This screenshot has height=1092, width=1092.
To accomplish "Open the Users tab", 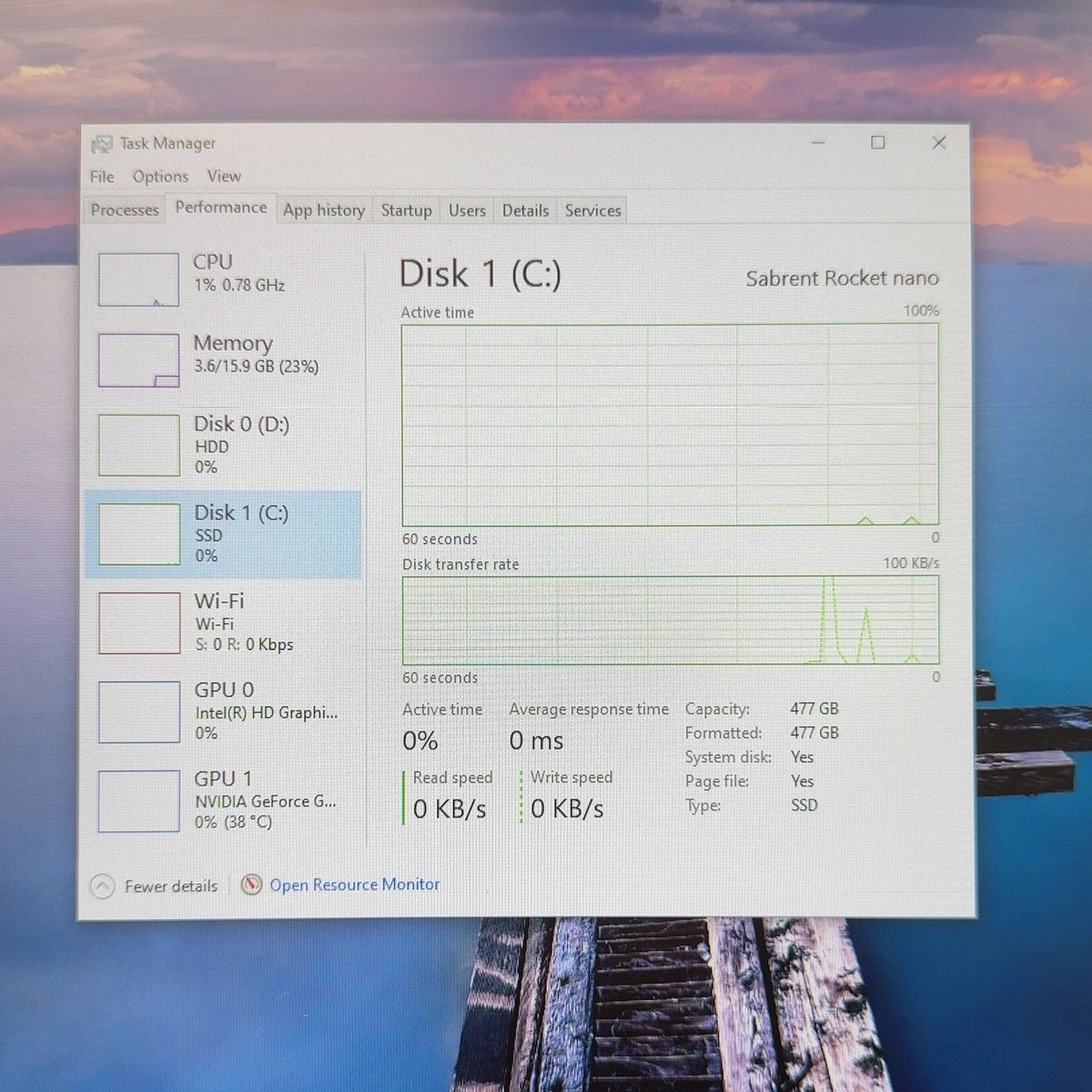I will 467,210.
